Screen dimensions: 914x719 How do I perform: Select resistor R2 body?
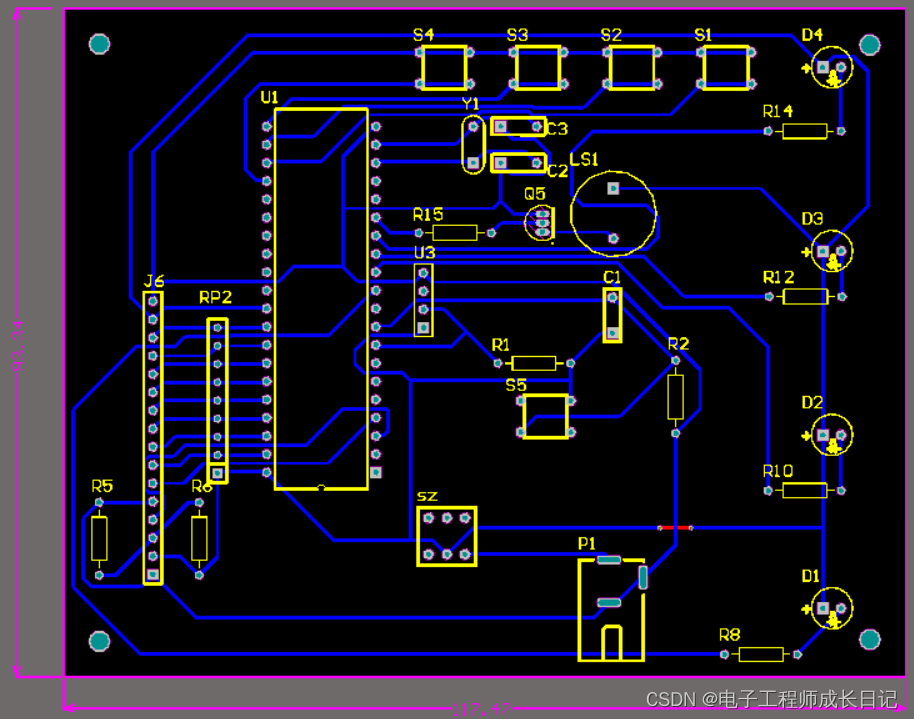click(676, 397)
